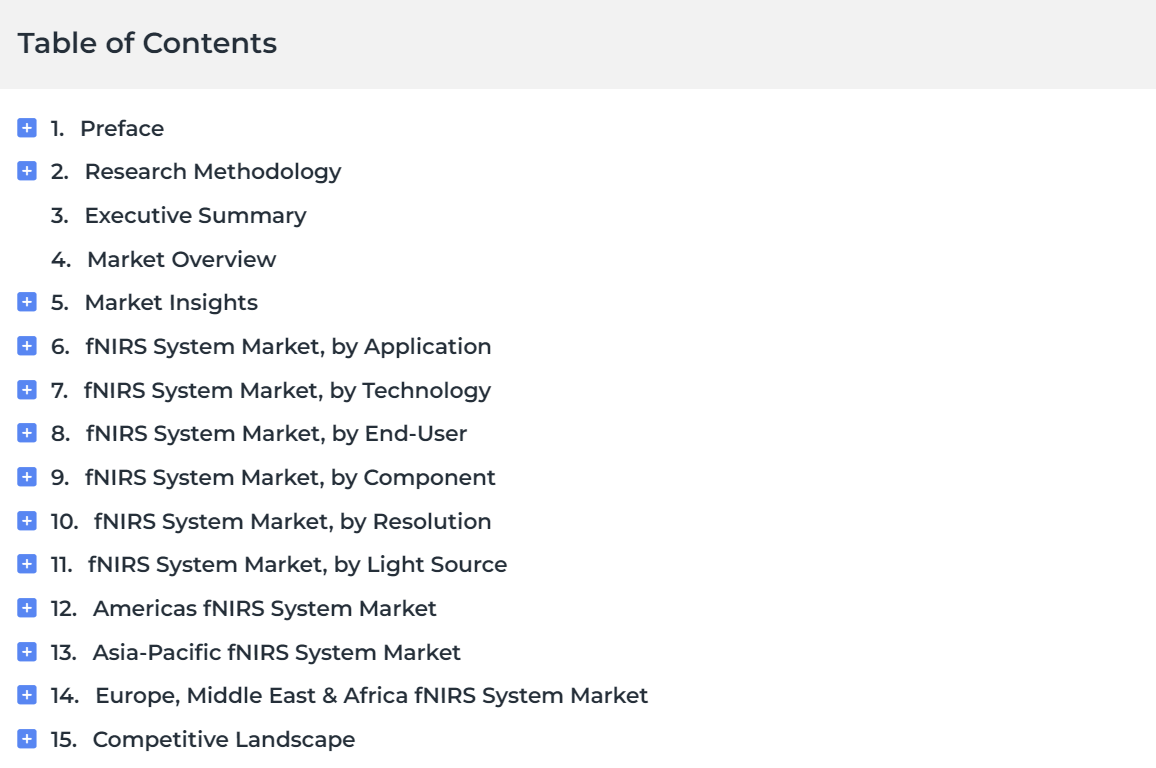Open the Competitive Landscape entry text
1156x768 pixels.
pos(223,739)
